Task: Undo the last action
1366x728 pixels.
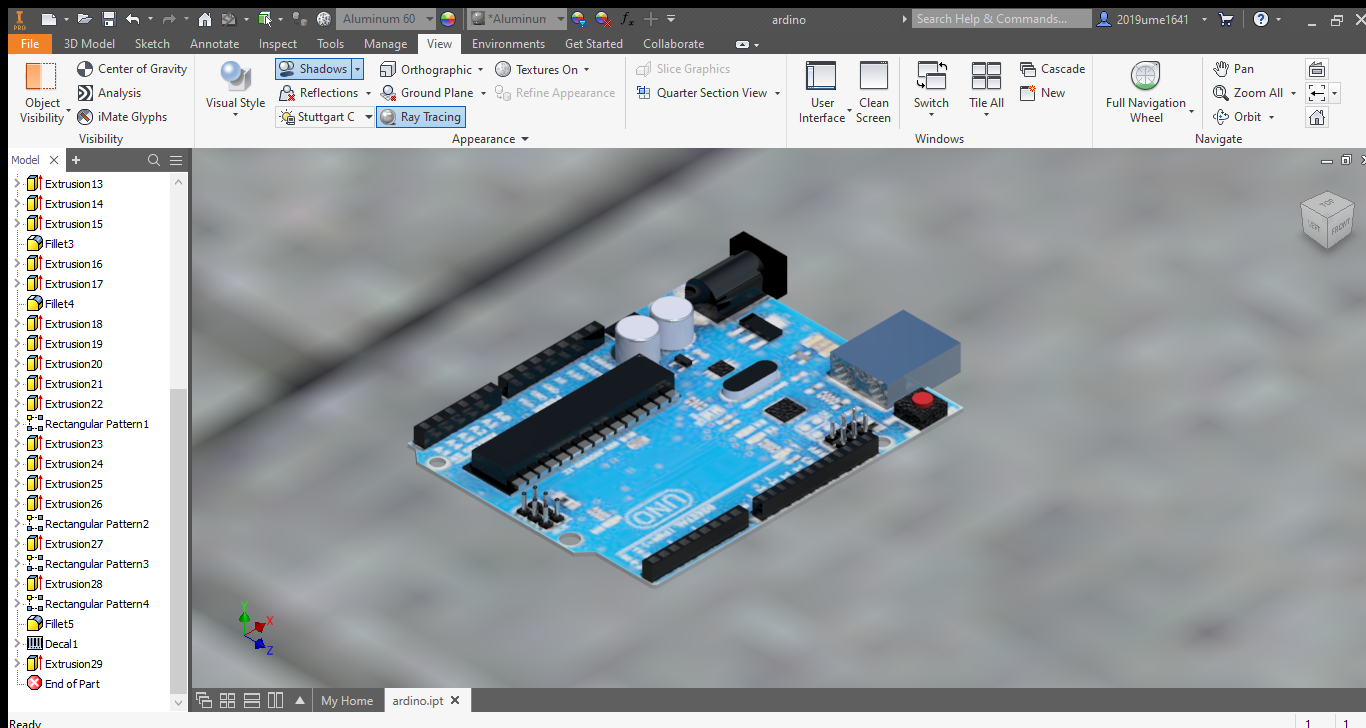Action: [133, 19]
